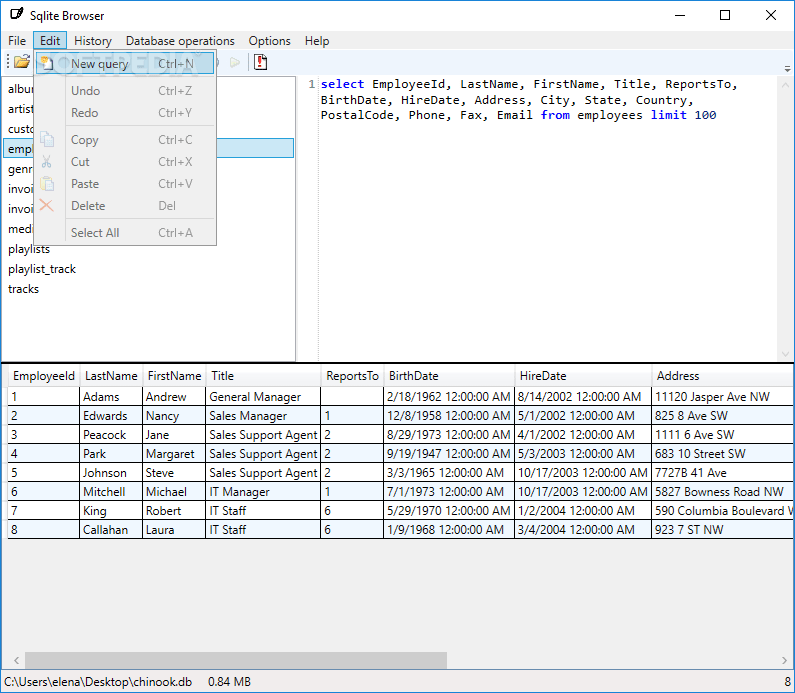
Task: Choose Delete in the Edit menu
Action: tap(125, 206)
